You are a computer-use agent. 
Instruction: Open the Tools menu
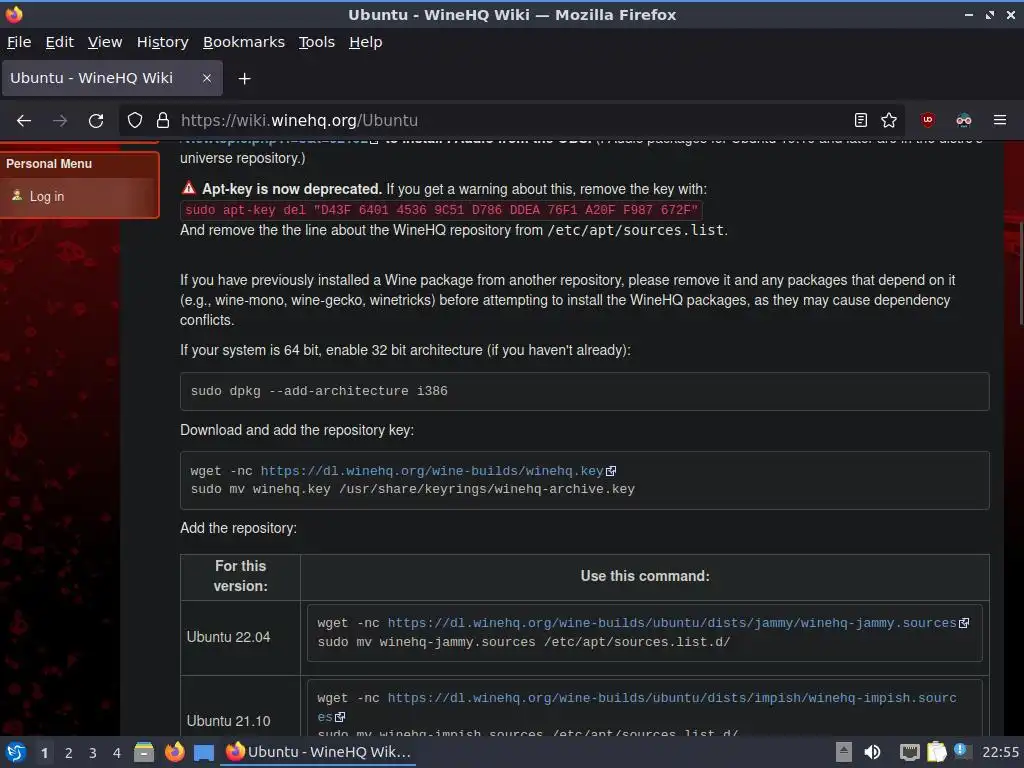click(317, 42)
